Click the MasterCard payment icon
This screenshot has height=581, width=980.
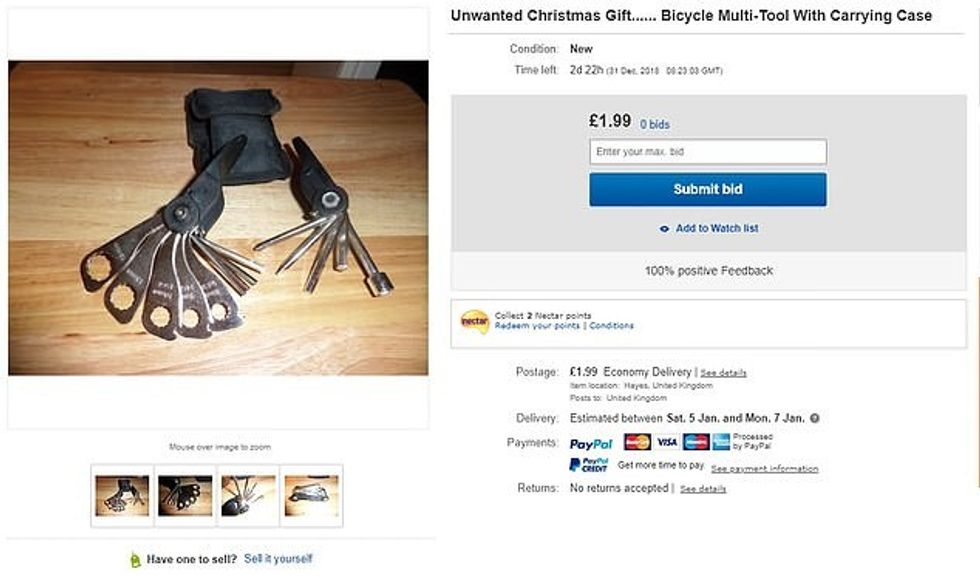coord(638,442)
